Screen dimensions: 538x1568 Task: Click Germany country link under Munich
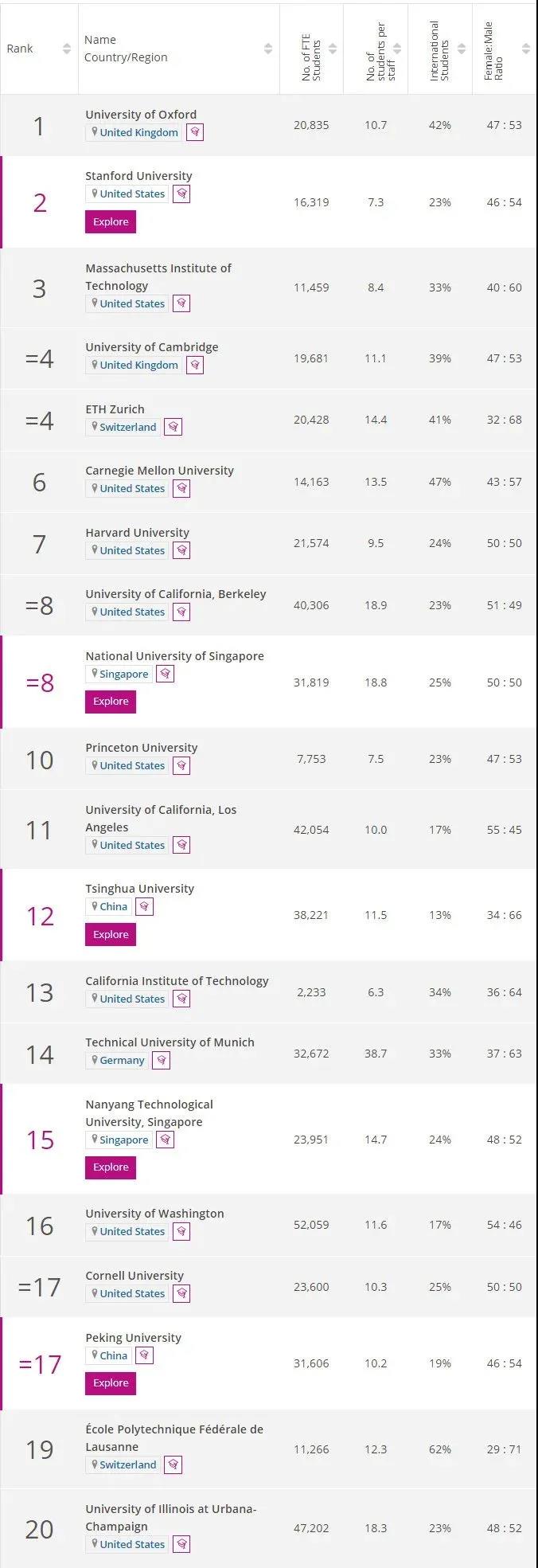tap(122, 1060)
